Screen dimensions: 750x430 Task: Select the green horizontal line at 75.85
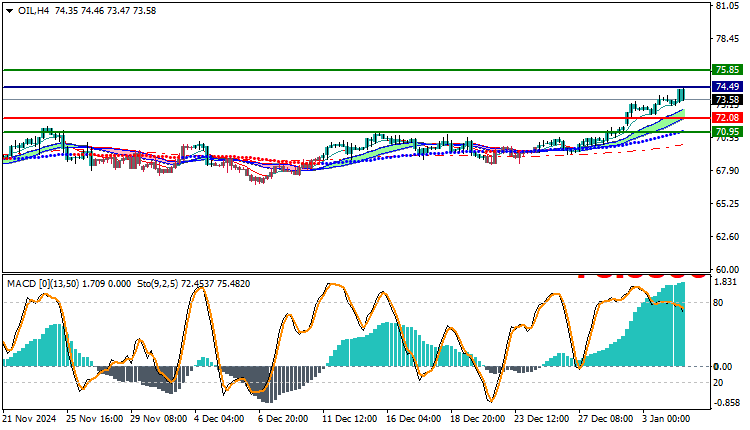pyautogui.click(x=356, y=70)
